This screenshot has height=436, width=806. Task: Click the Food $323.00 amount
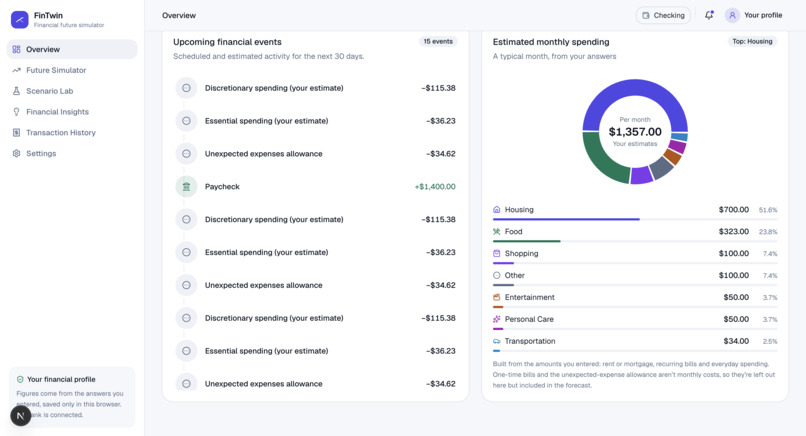734,232
